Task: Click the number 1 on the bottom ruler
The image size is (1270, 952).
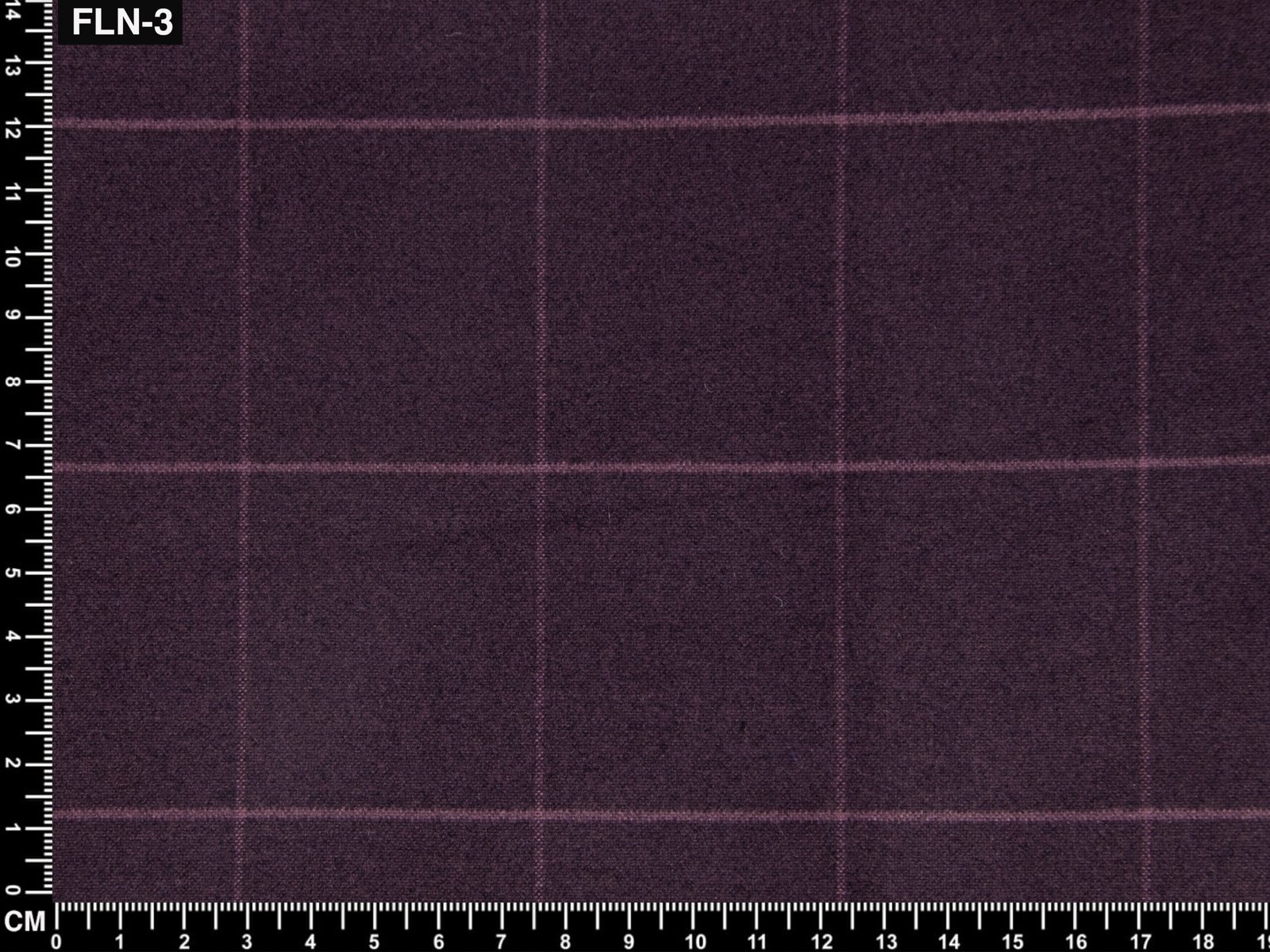Action: click(119, 941)
